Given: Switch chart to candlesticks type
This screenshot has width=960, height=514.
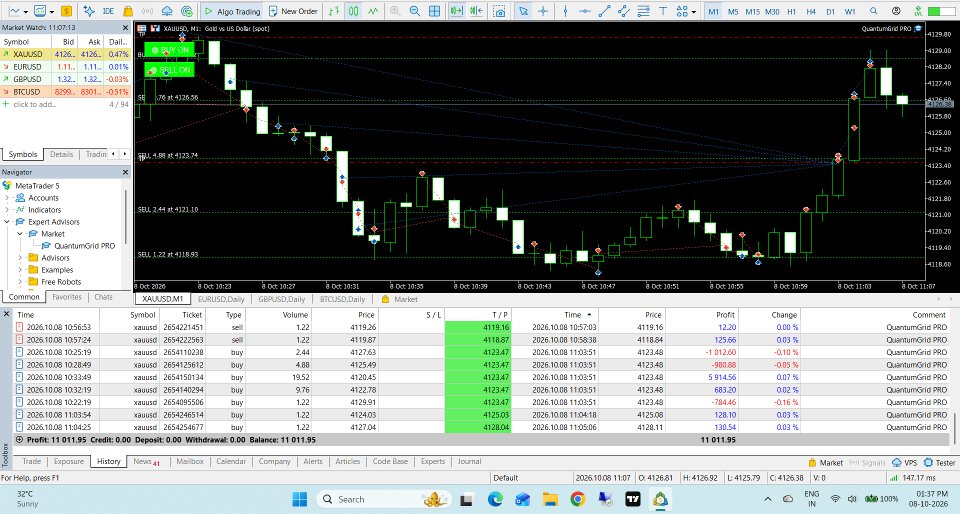Looking at the screenshot, I should point(354,11).
